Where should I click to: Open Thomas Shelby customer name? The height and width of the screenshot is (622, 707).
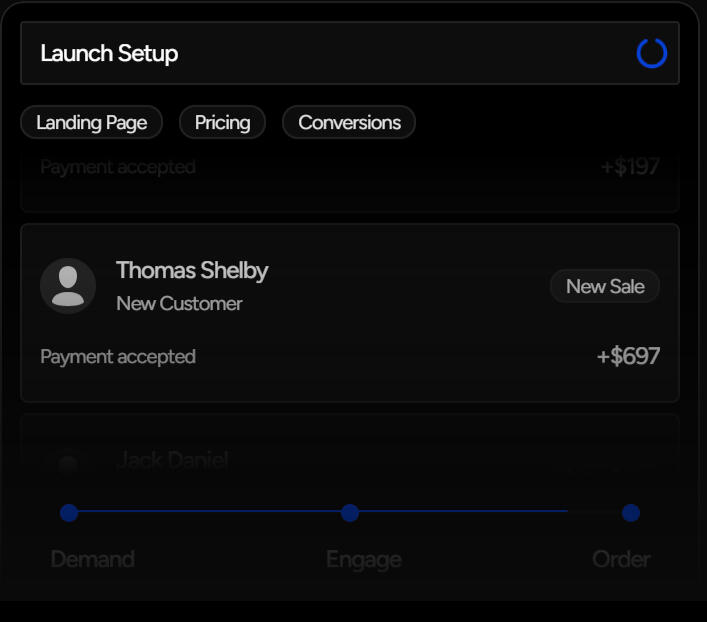click(x=192, y=270)
